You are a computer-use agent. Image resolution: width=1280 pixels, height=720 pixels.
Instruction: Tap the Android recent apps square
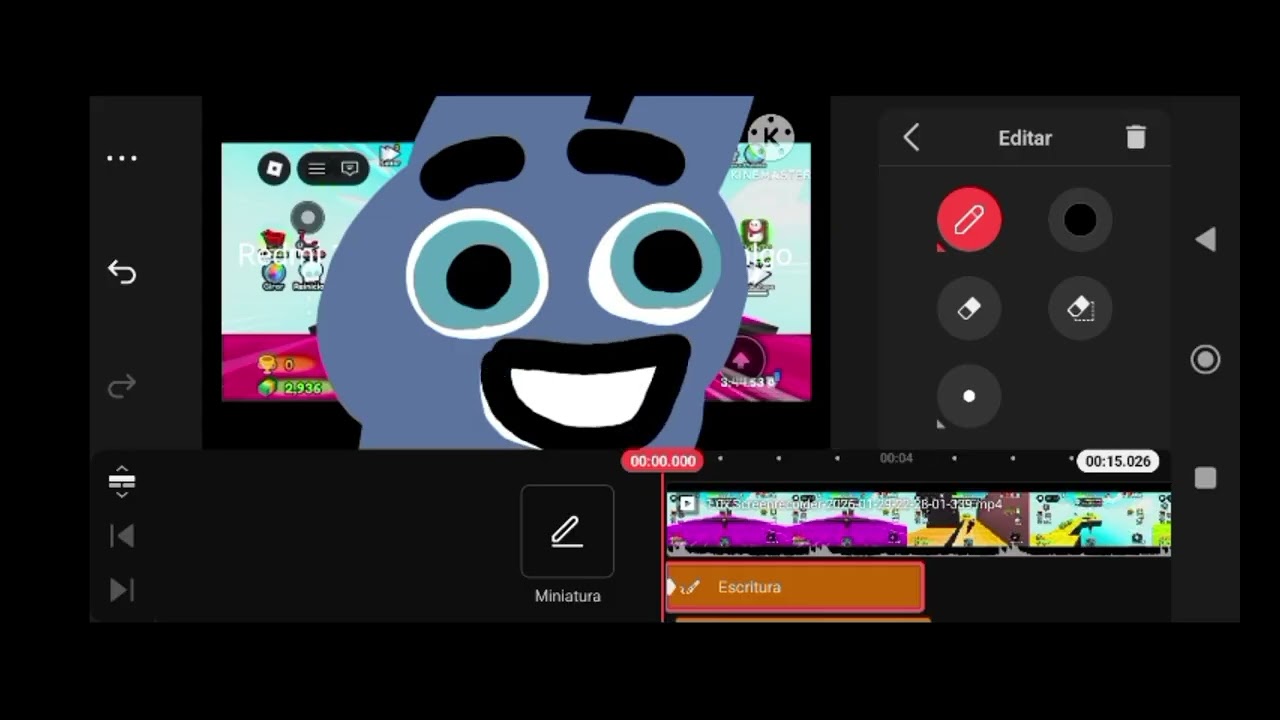point(1205,478)
